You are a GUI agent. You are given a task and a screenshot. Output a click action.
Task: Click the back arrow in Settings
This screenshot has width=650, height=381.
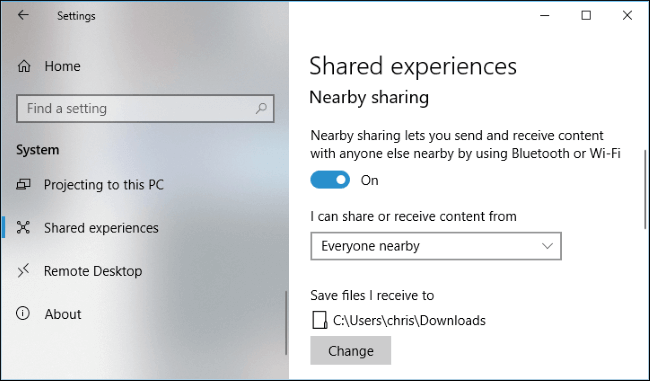pos(23,15)
